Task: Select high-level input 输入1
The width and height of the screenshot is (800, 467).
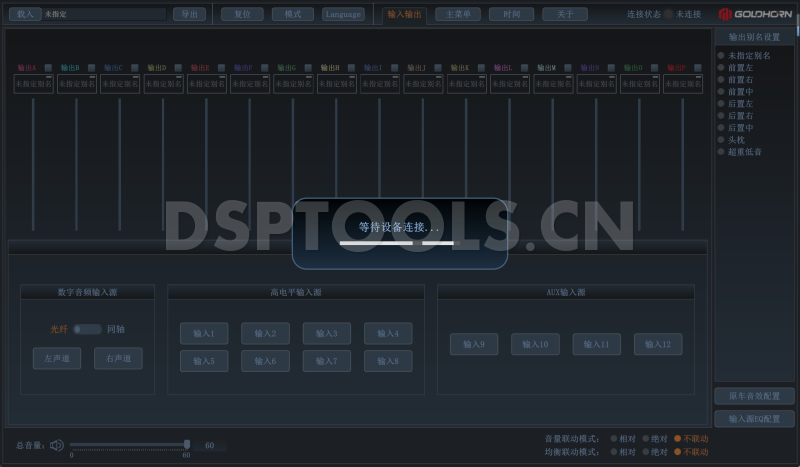Action: 204,334
